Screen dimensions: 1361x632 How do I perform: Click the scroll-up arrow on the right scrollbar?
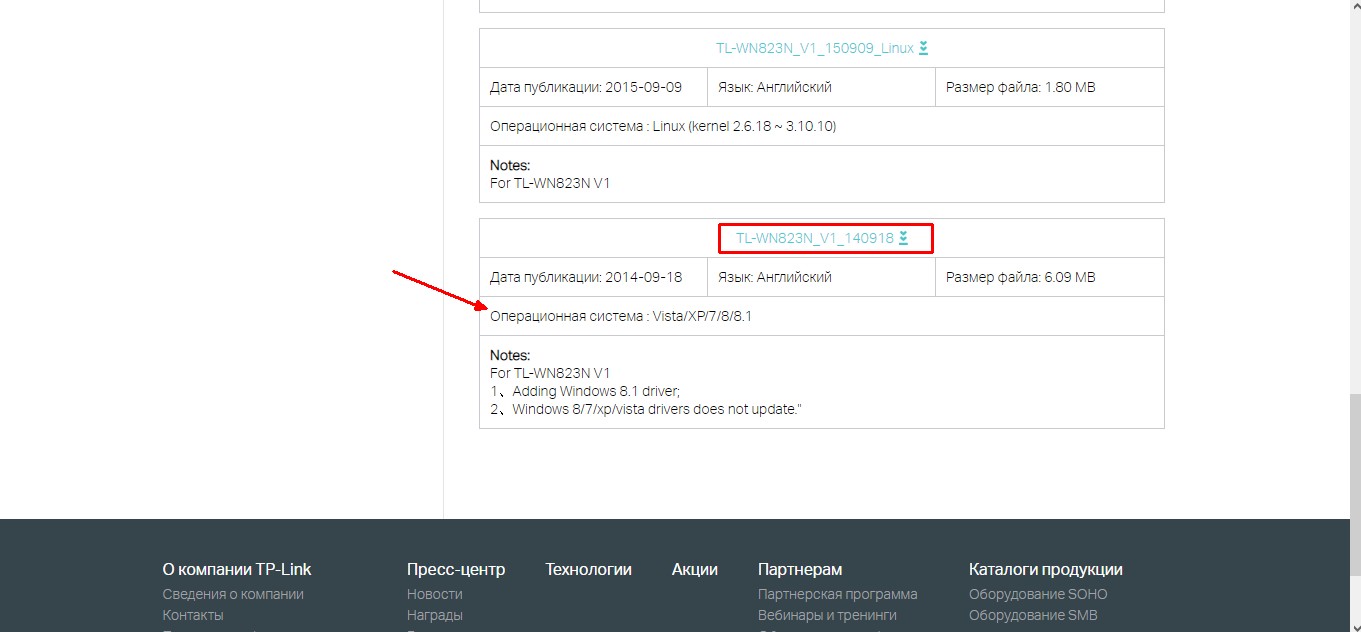(1353, 7)
